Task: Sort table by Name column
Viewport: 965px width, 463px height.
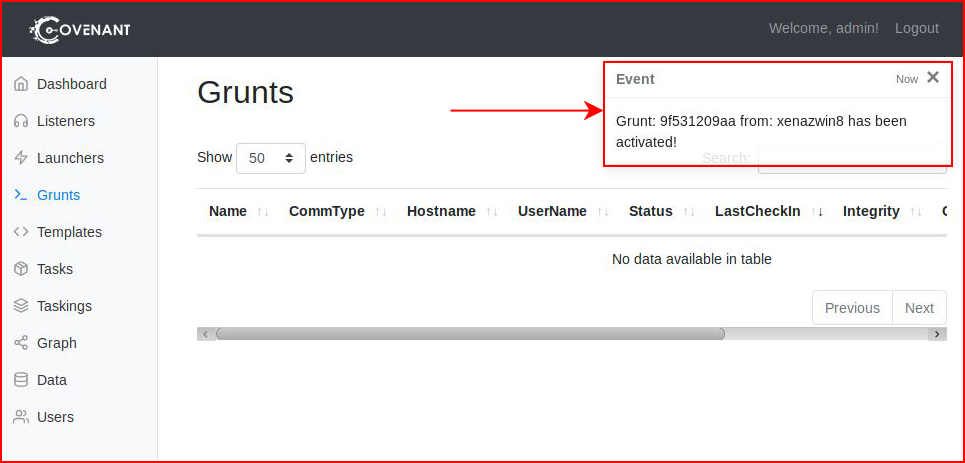Action: coord(239,211)
